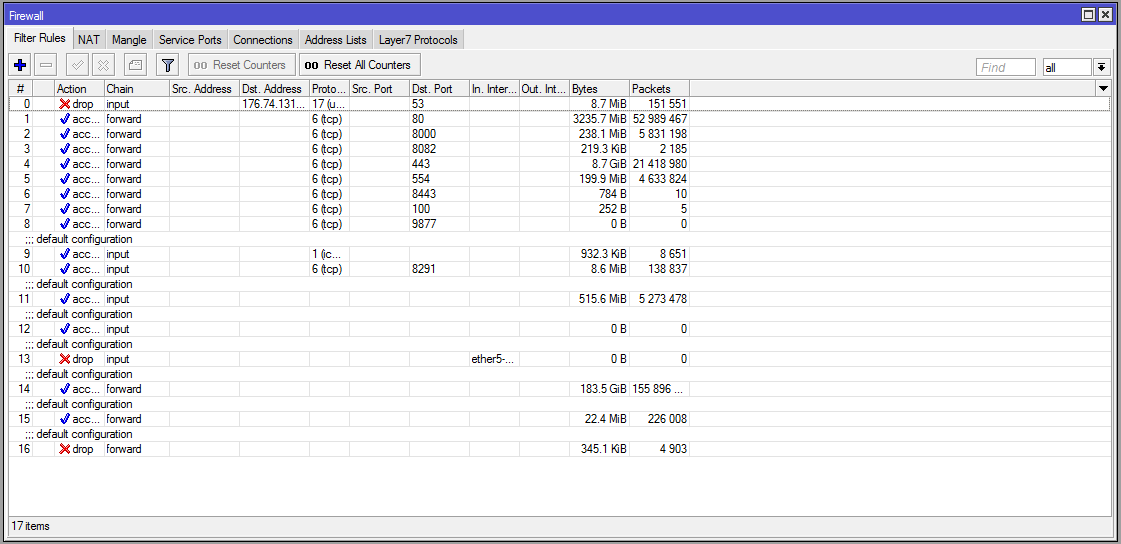Switch to the NAT tab
The width and height of the screenshot is (1121, 544).
pos(89,40)
